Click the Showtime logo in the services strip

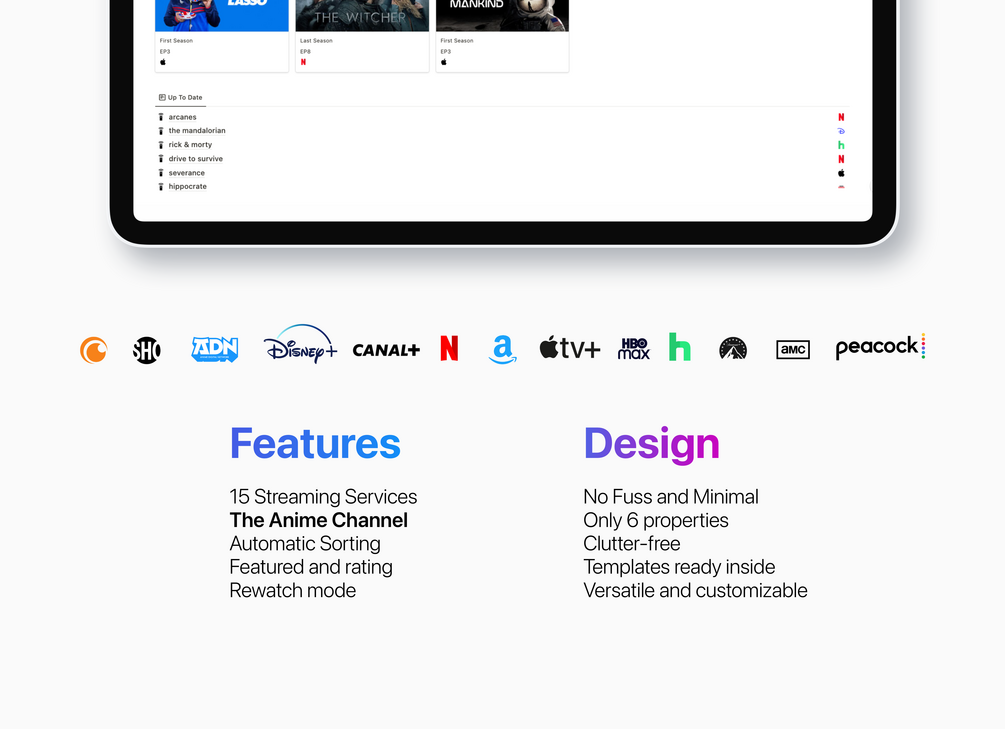tap(147, 350)
